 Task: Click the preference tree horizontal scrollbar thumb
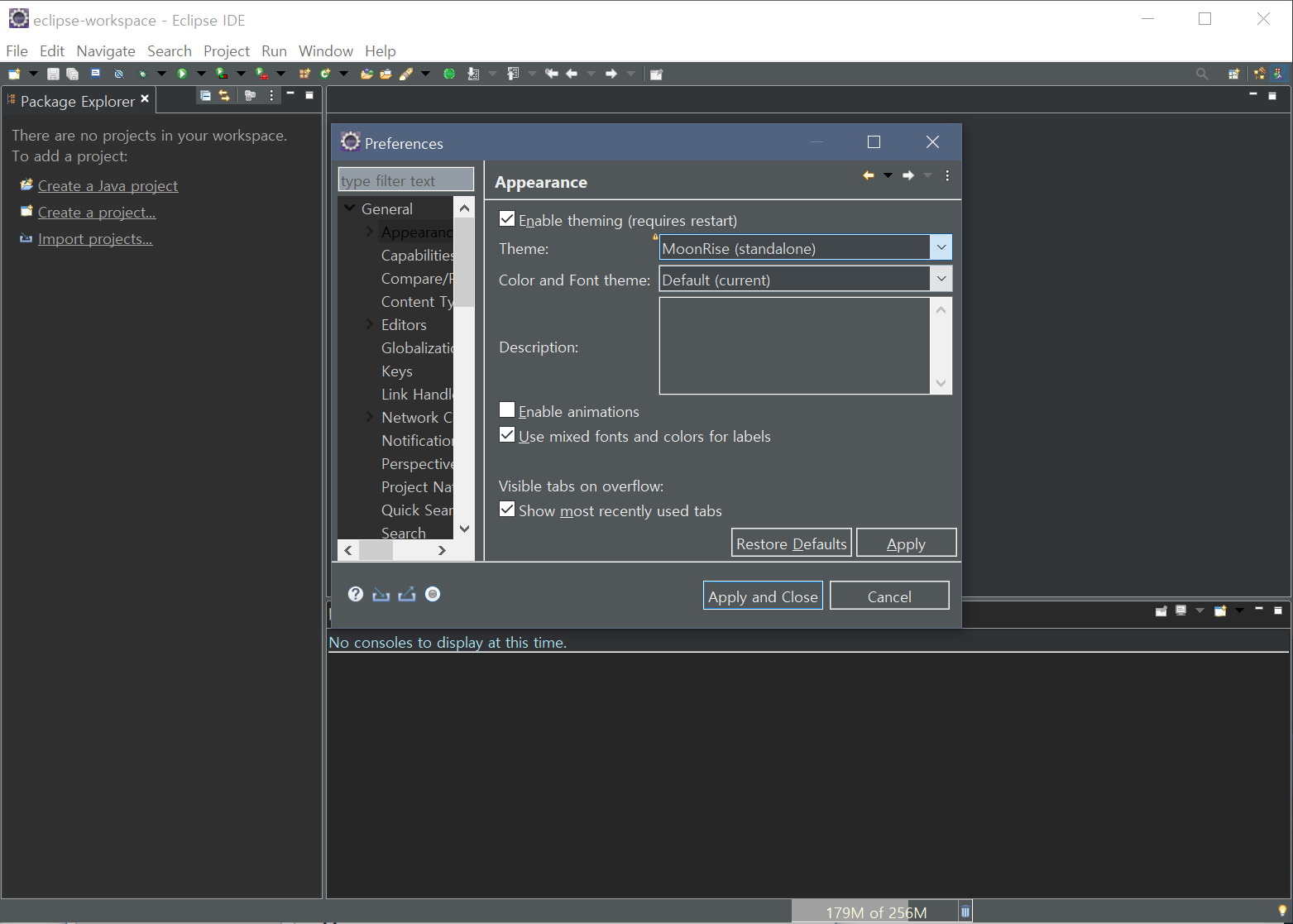coord(376,550)
